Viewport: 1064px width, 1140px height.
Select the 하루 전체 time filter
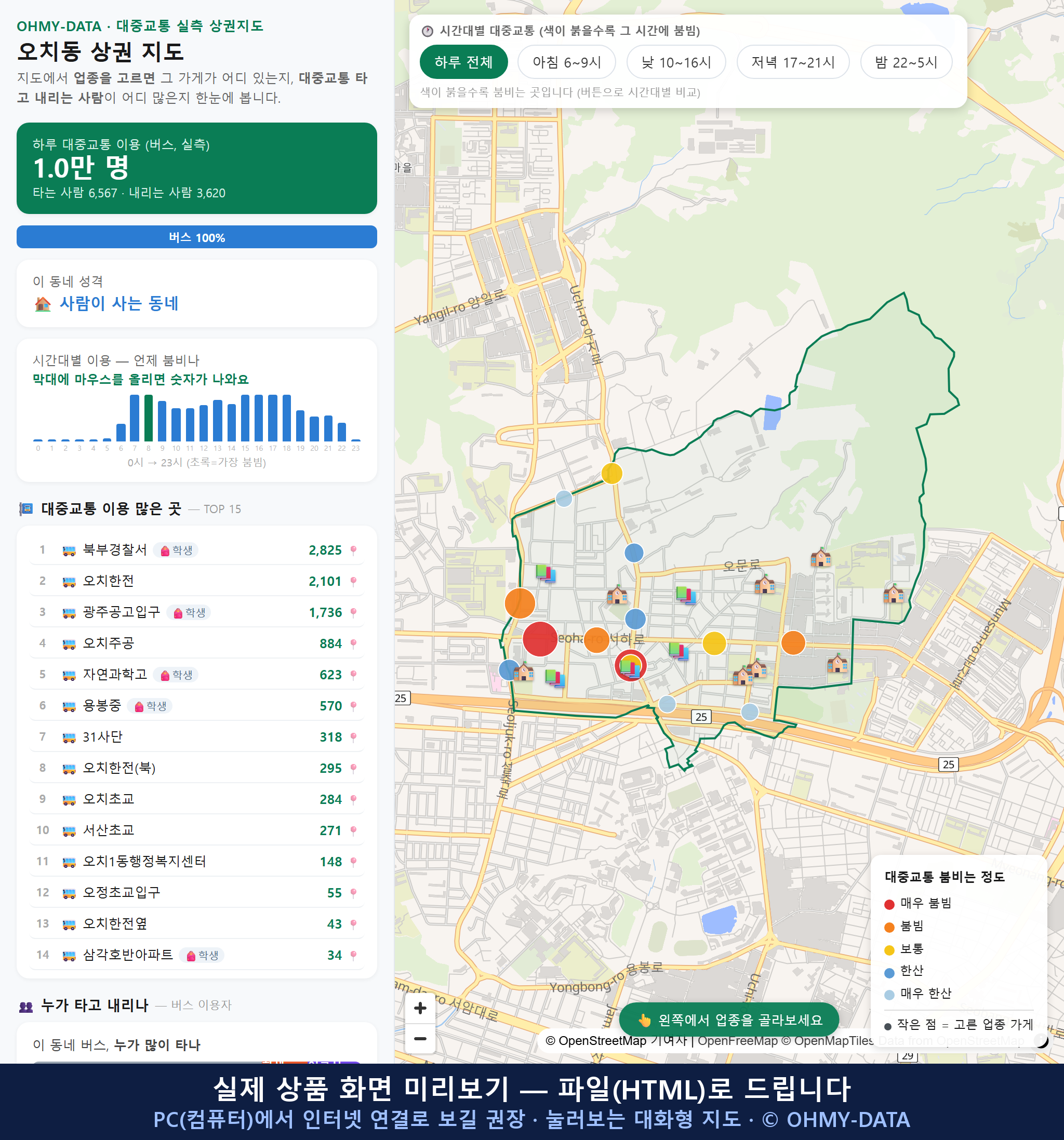[463, 62]
